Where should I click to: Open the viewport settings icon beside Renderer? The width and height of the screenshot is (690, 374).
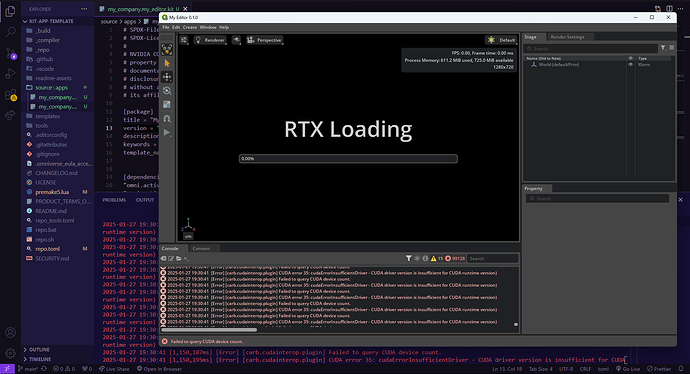click(184, 40)
